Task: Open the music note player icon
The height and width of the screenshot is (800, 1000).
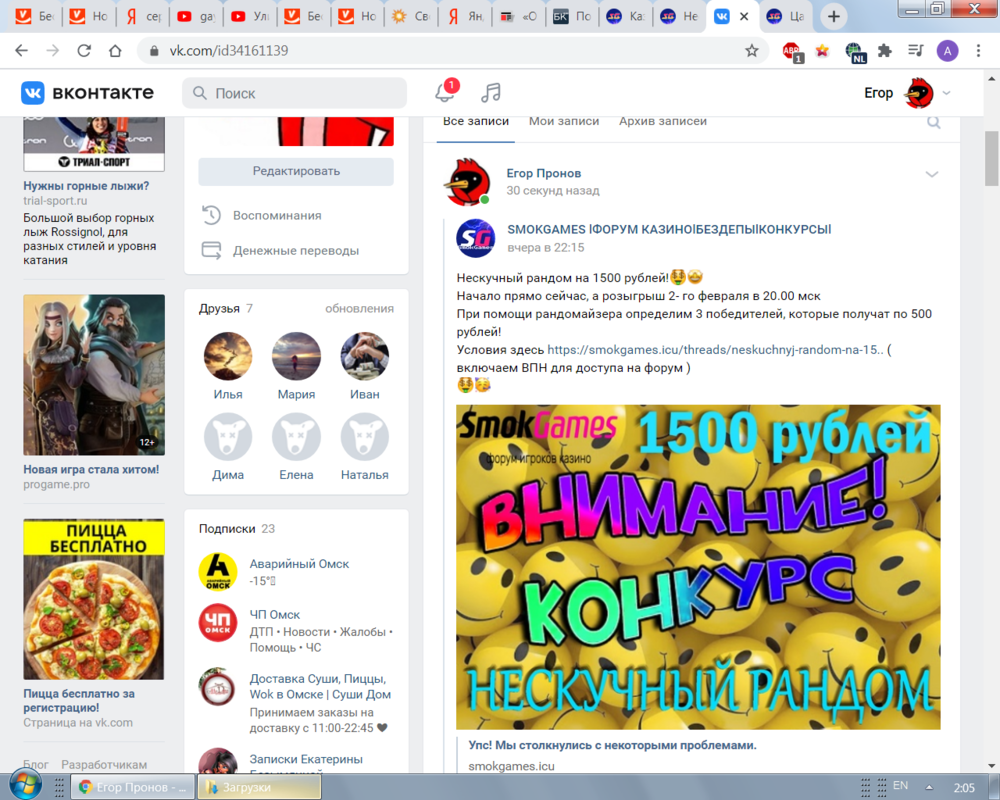Action: [490, 93]
